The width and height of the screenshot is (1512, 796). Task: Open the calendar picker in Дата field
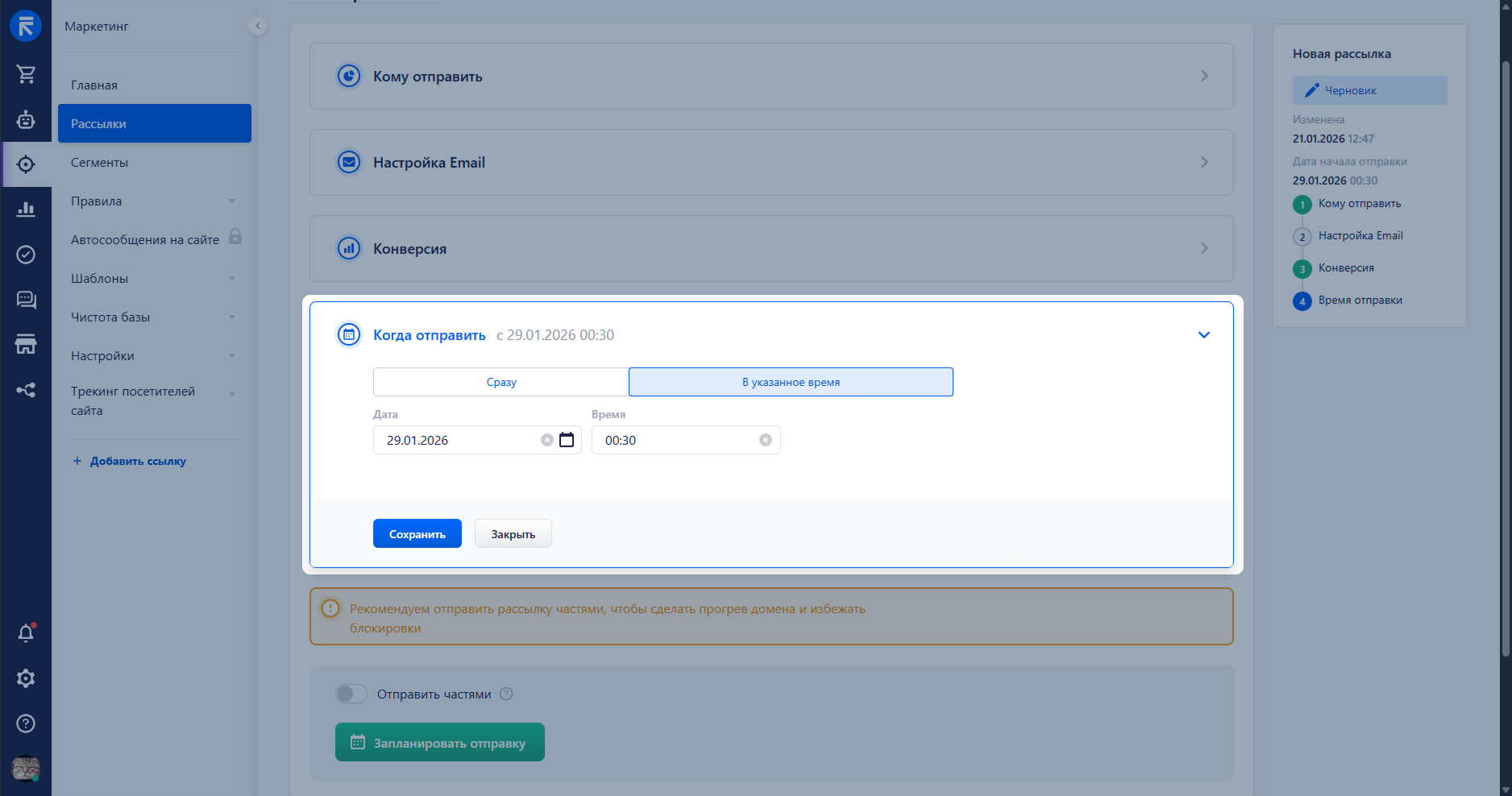point(567,440)
